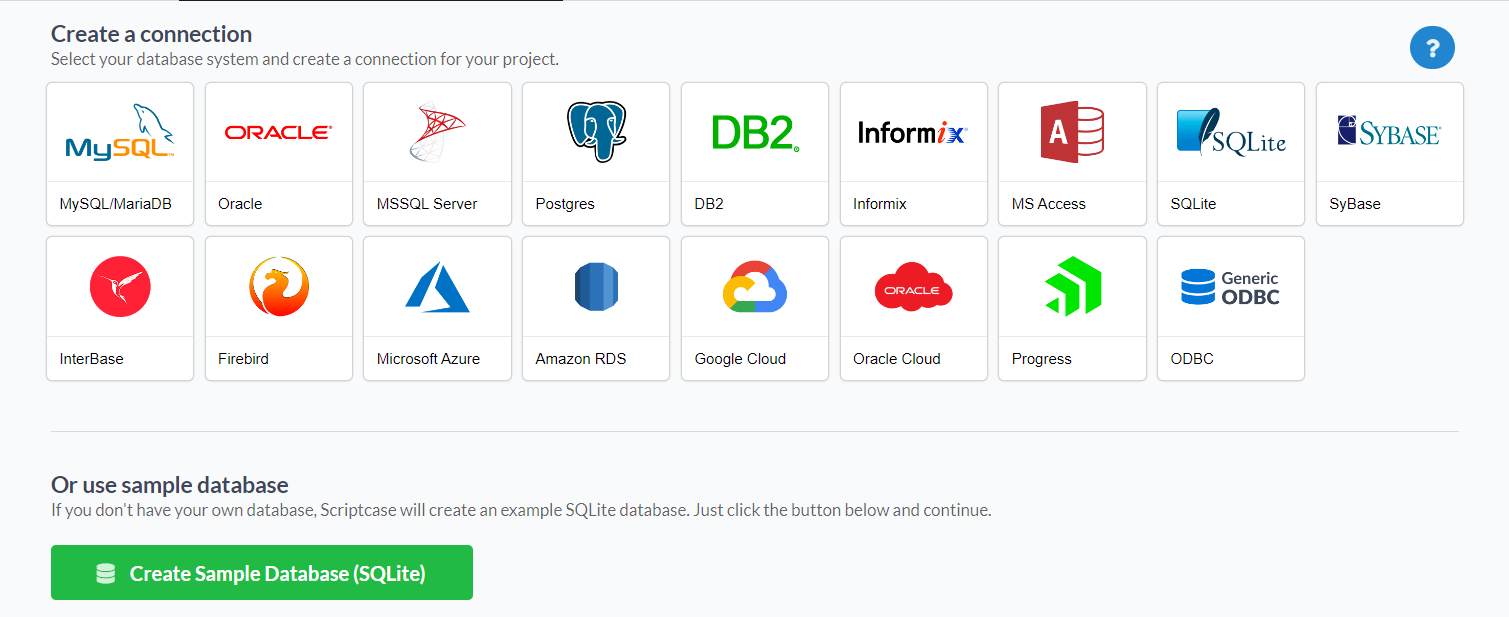
Task: Select the Progress database system
Action: pyautogui.click(x=1071, y=308)
